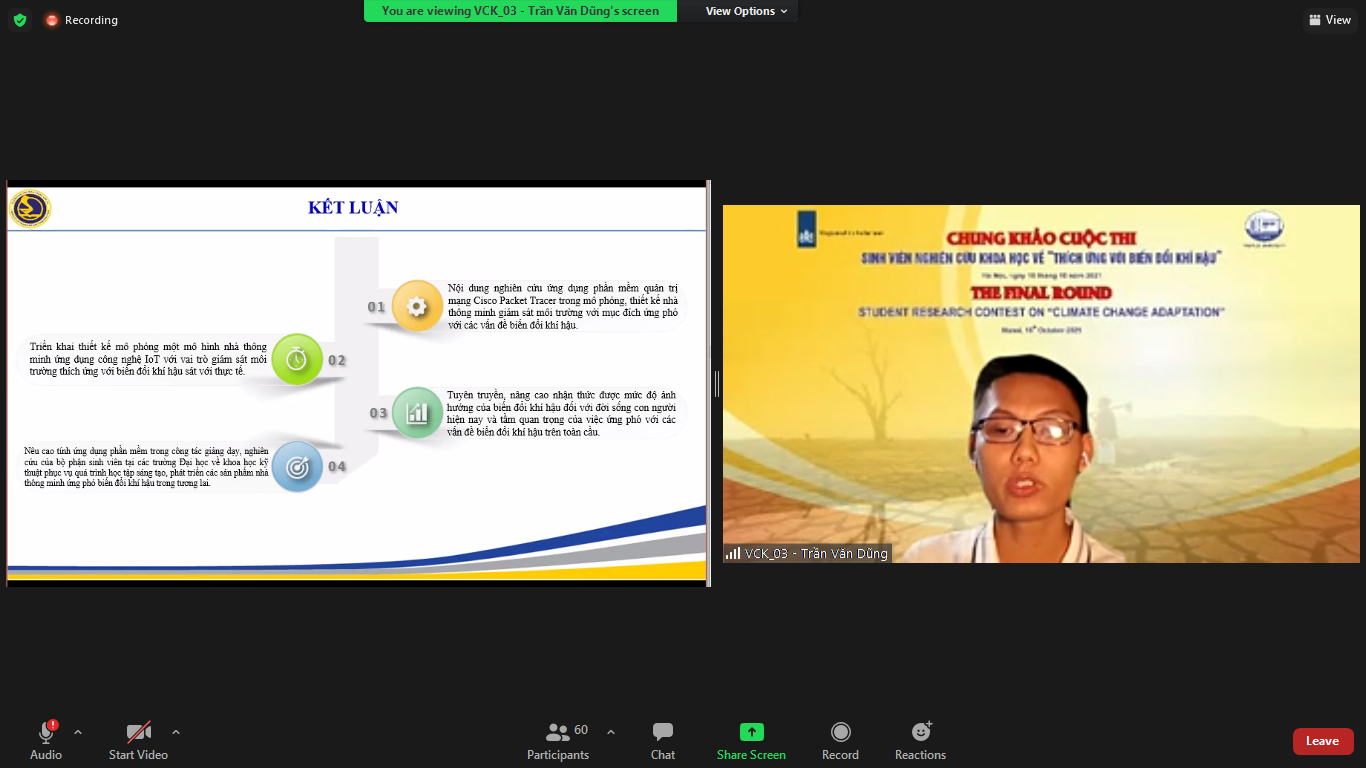Click the red Recording indicator
Image resolution: width=1366 pixels, height=768 pixels.
(x=81, y=20)
